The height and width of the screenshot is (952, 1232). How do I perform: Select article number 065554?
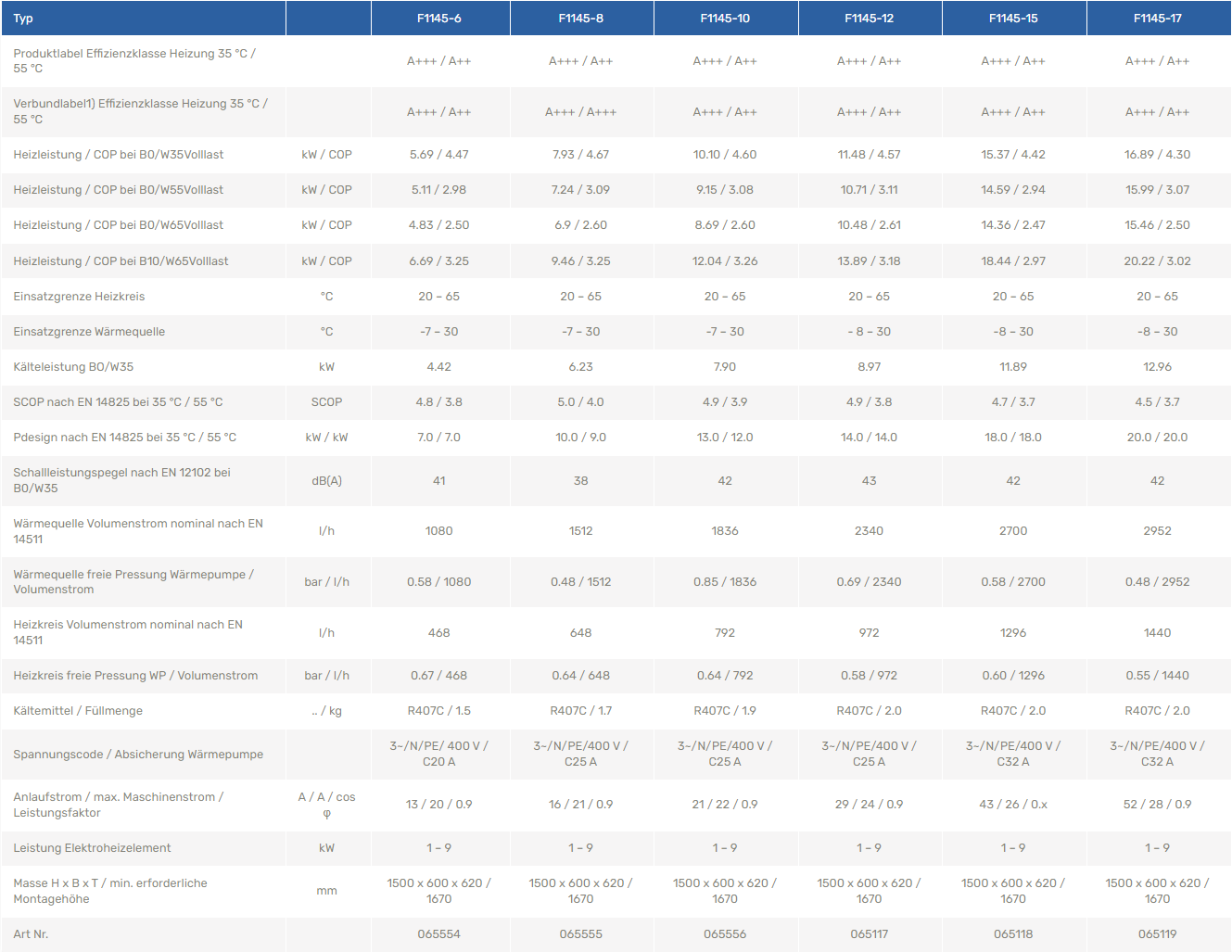click(439, 934)
